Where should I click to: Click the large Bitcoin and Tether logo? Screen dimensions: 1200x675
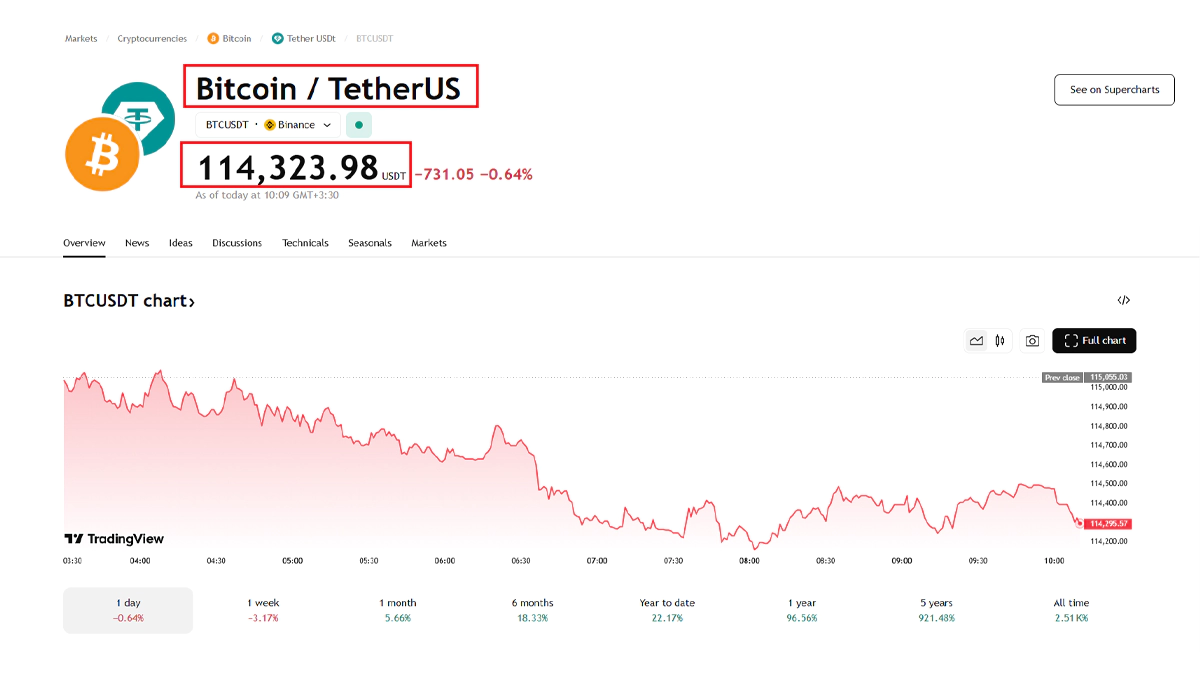tap(119, 135)
